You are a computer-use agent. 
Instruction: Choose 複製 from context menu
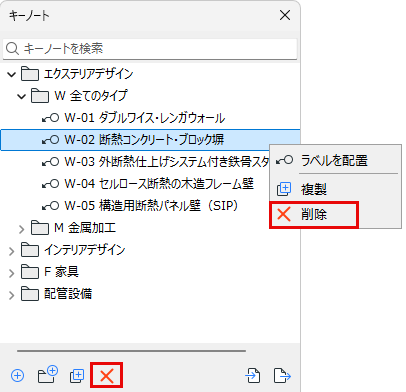click(x=335, y=189)
